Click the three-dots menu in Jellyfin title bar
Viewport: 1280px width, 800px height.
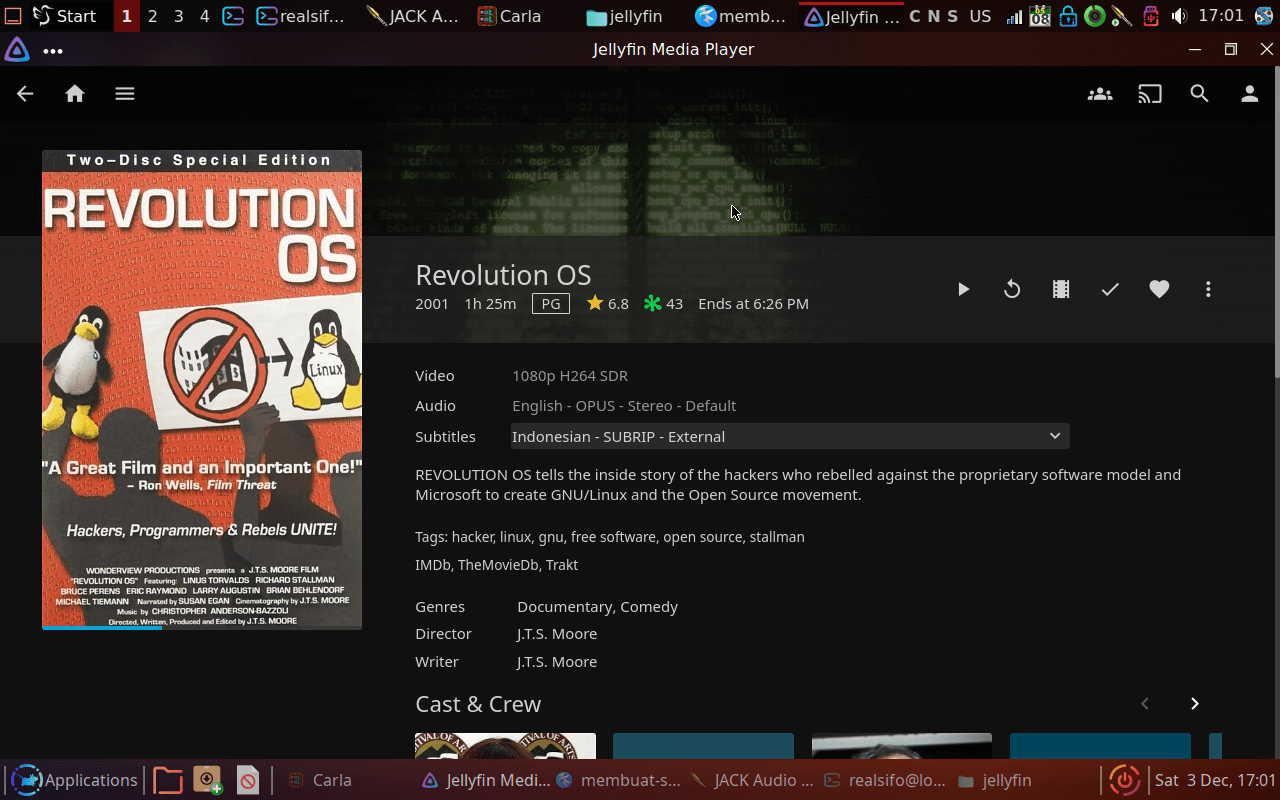[53, 50]
